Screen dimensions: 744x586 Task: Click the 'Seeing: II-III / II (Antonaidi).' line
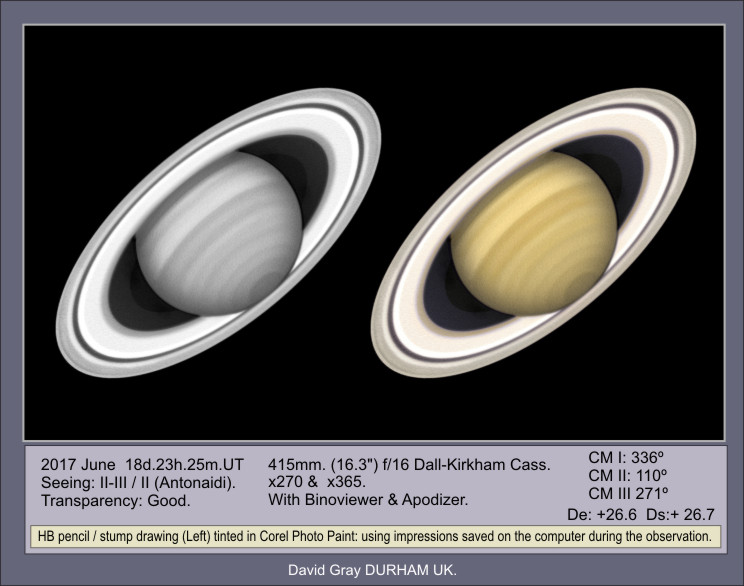139,483
